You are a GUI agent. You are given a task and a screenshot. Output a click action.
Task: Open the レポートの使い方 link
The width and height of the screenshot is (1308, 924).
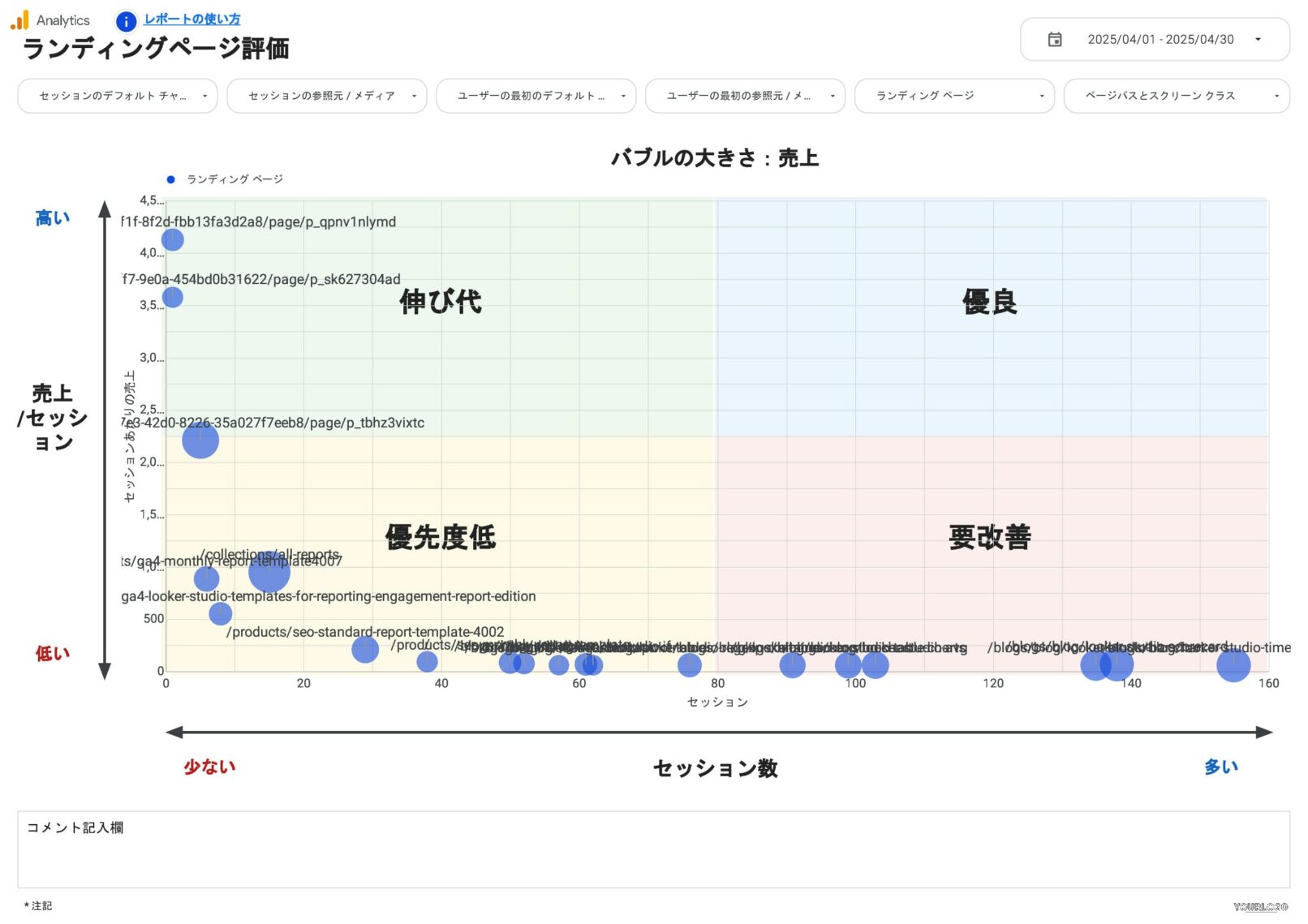(191, 19)
